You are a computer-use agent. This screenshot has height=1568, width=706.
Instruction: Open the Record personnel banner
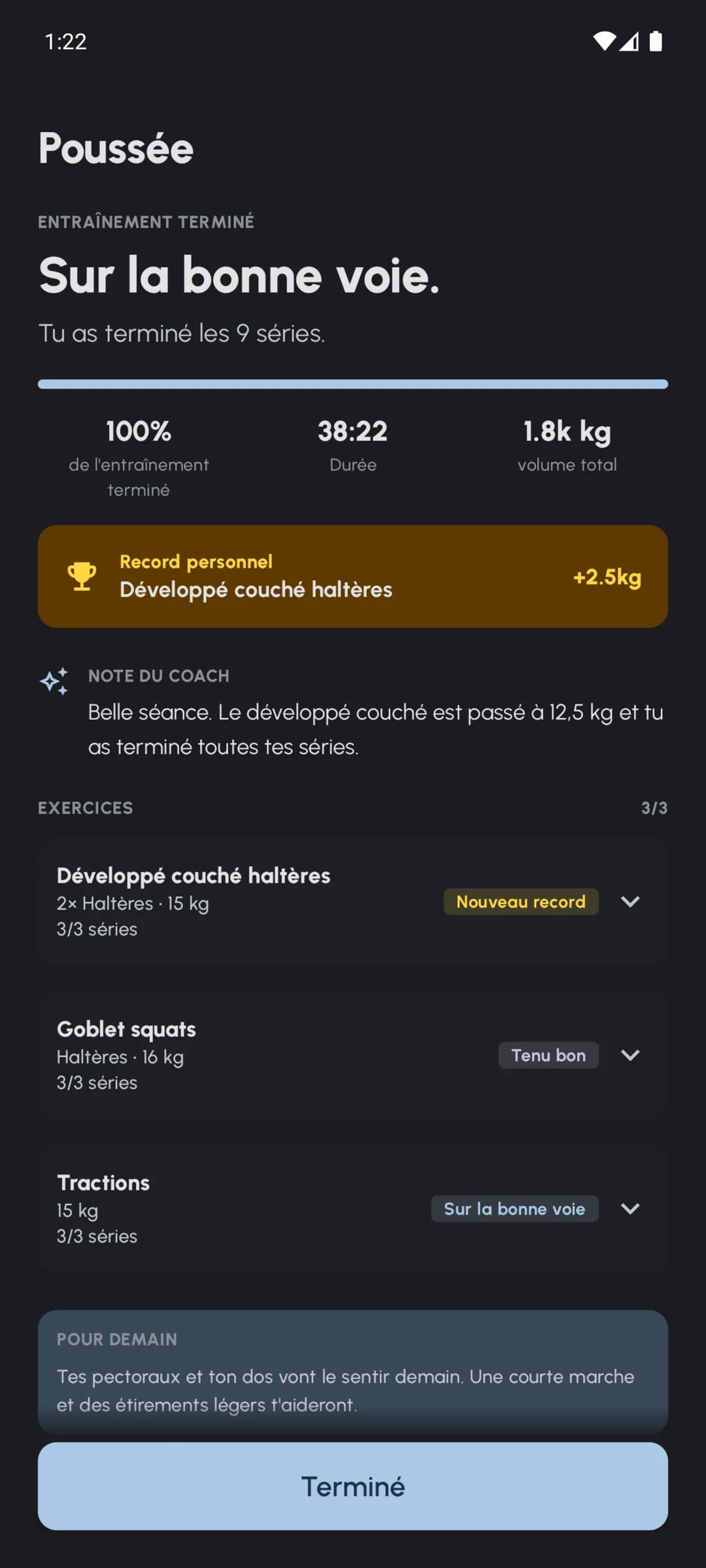353,576
